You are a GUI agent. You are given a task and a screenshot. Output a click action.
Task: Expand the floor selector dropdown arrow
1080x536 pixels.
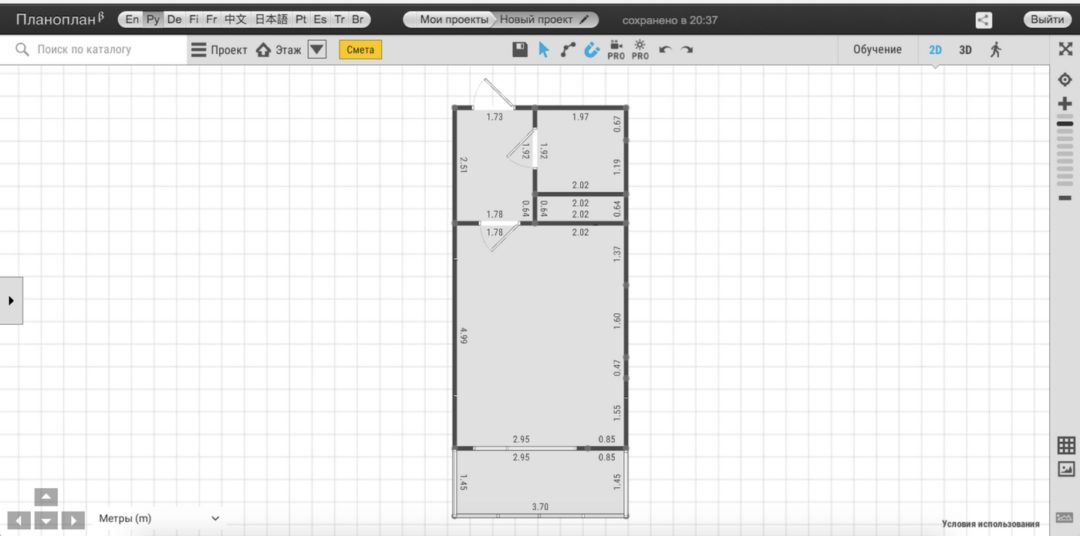click(317, 49)
